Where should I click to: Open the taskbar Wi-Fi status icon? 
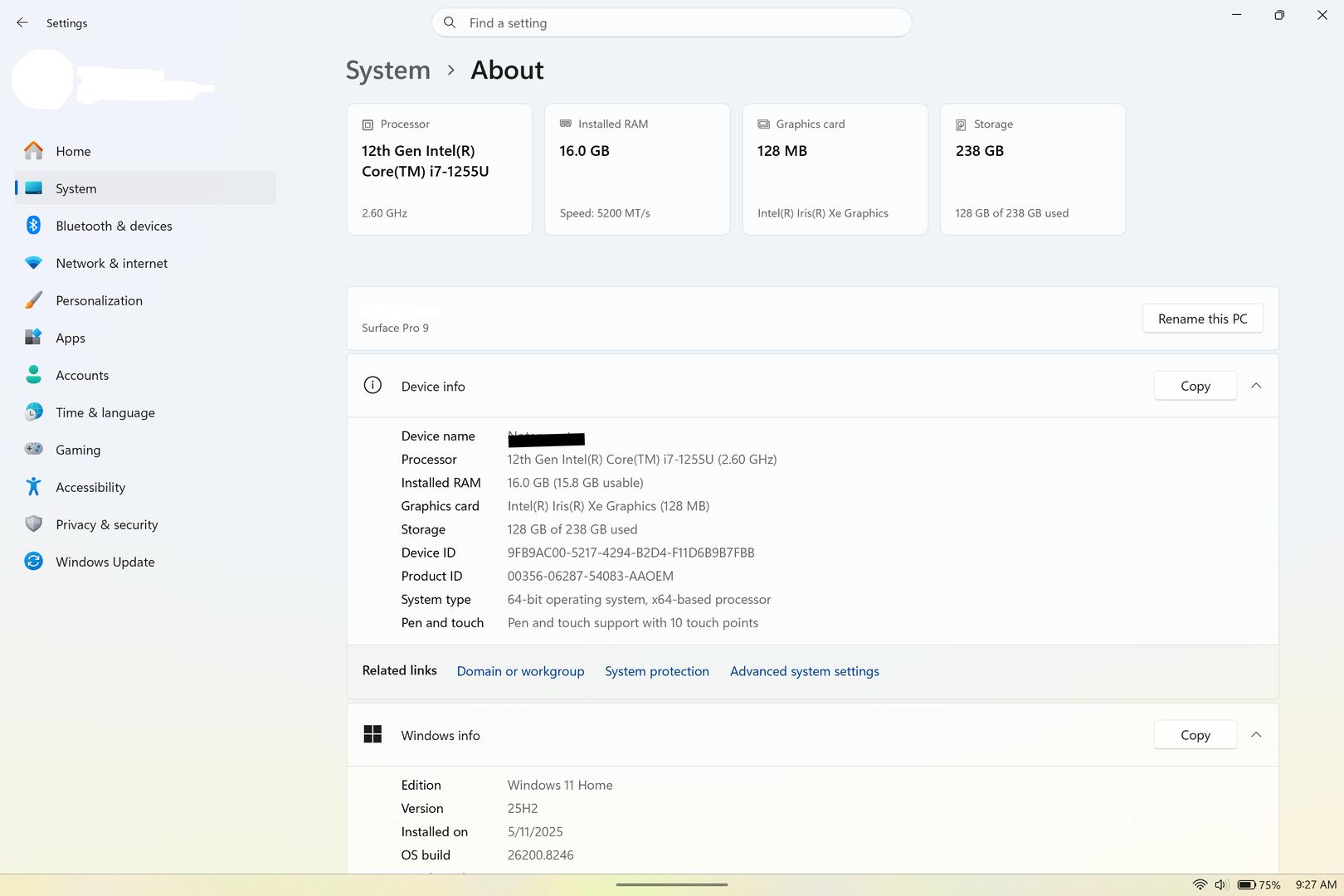(x=1200, y=884)
